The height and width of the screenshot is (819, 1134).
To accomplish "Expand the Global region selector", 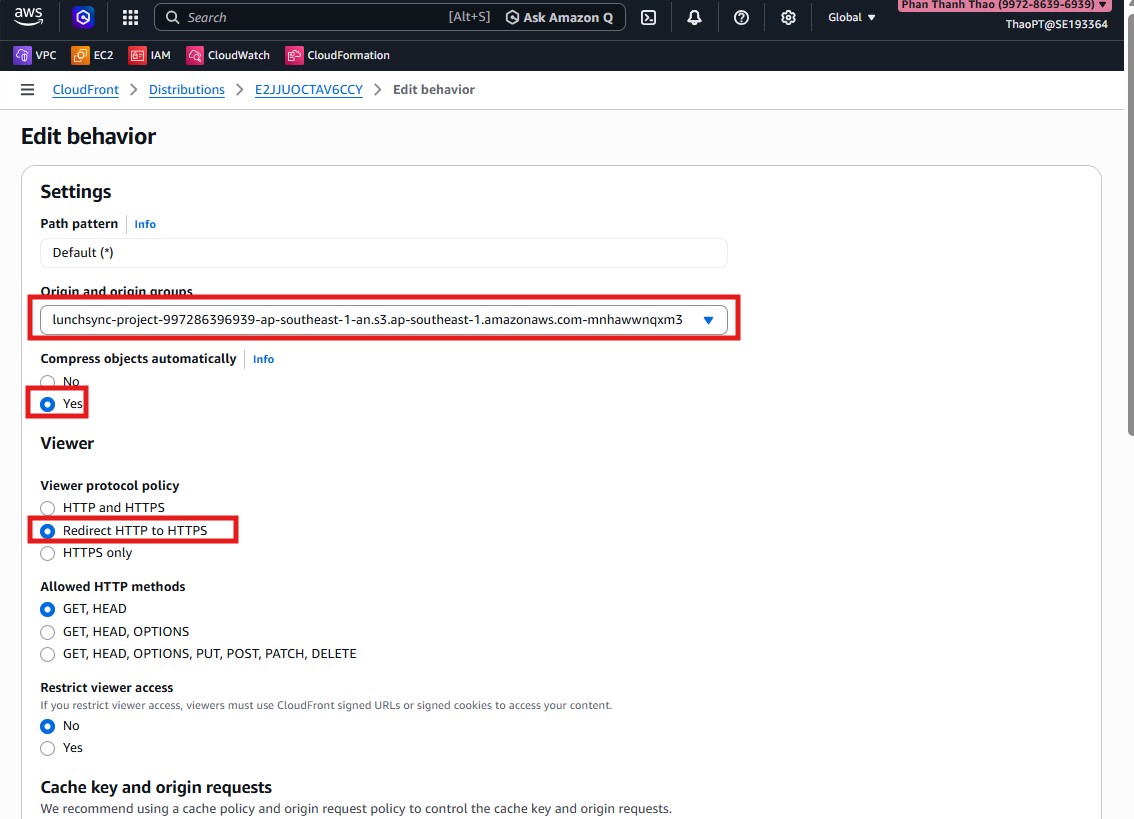I will (849, 17).
